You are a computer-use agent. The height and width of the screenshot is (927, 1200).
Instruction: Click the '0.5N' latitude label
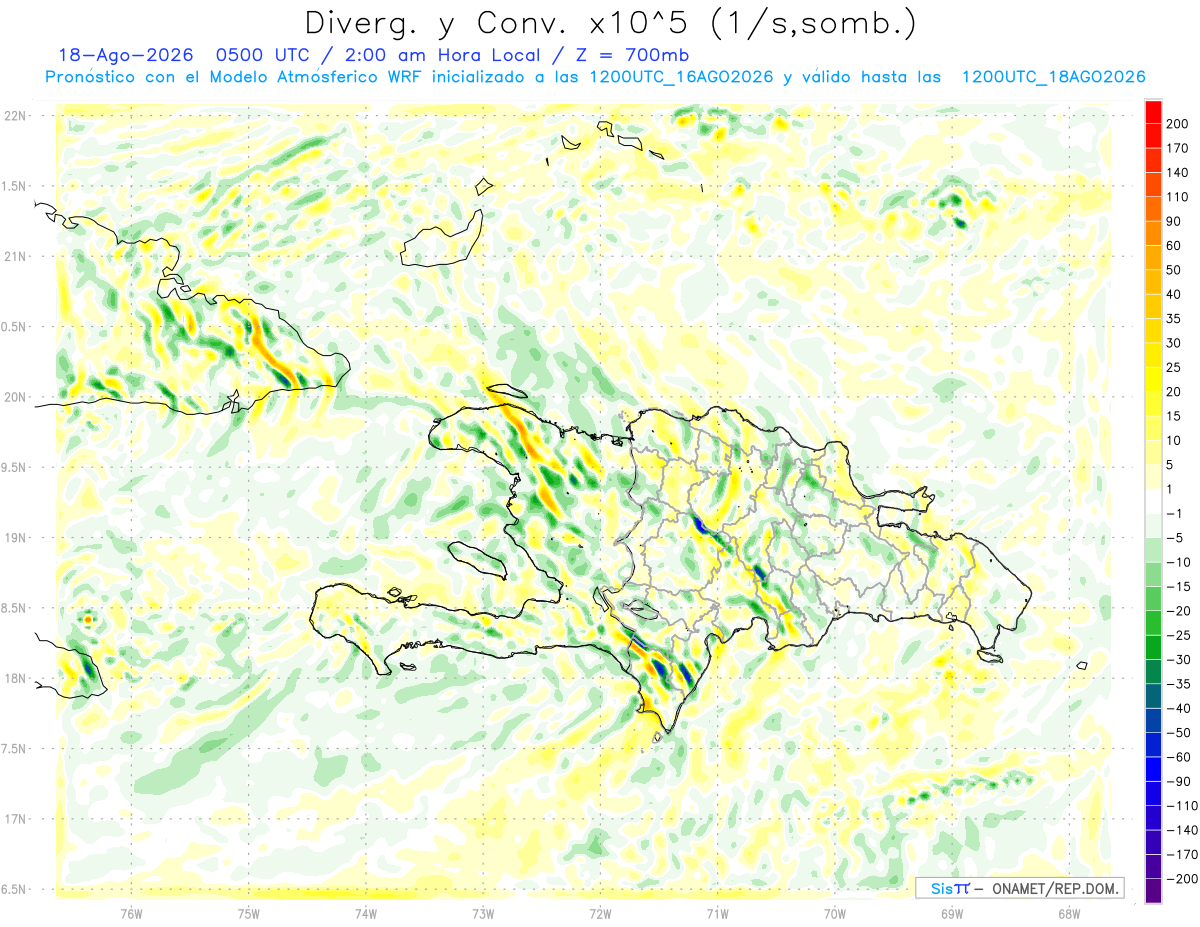(15, 327)
